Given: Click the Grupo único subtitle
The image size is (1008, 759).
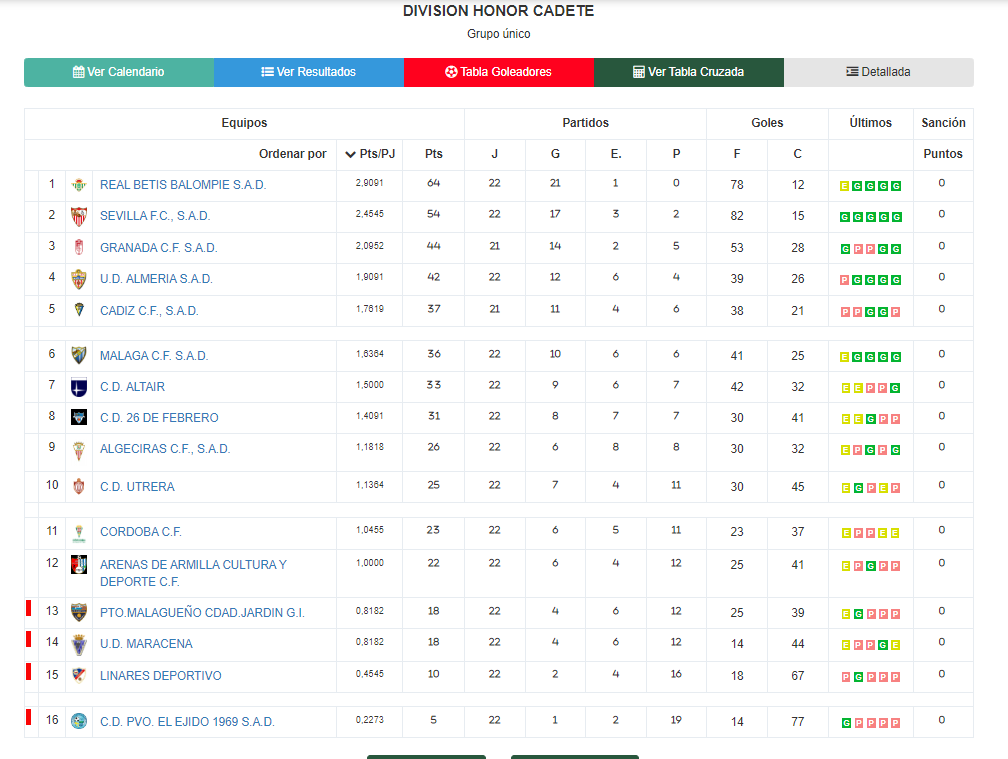Looking at the screenshot, I should pos(499,34).
